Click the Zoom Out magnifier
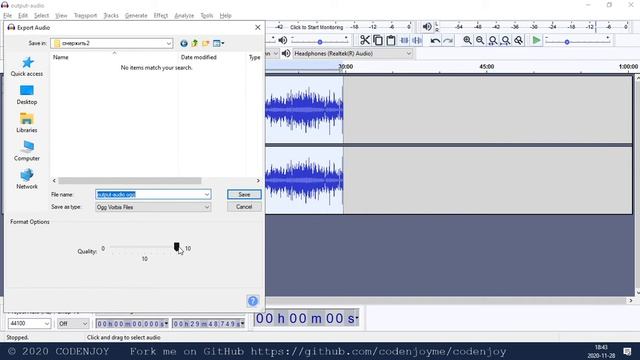Screen dimensions: 640x360 pyautogui.click(x=480, y=40)
